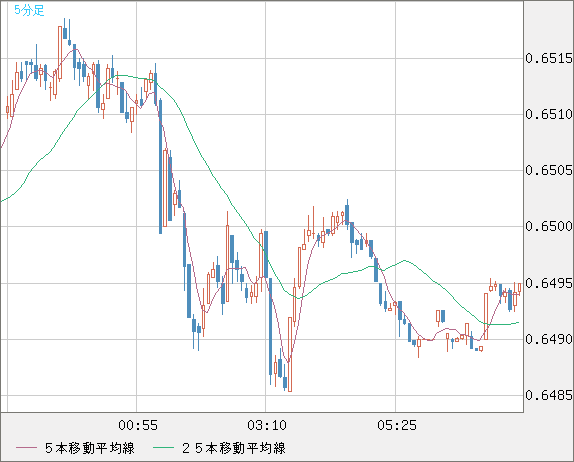This screenshot has height=462, width=574.
Task: Click the 25本移動平均線 legend text
Action: pos(234,448)
